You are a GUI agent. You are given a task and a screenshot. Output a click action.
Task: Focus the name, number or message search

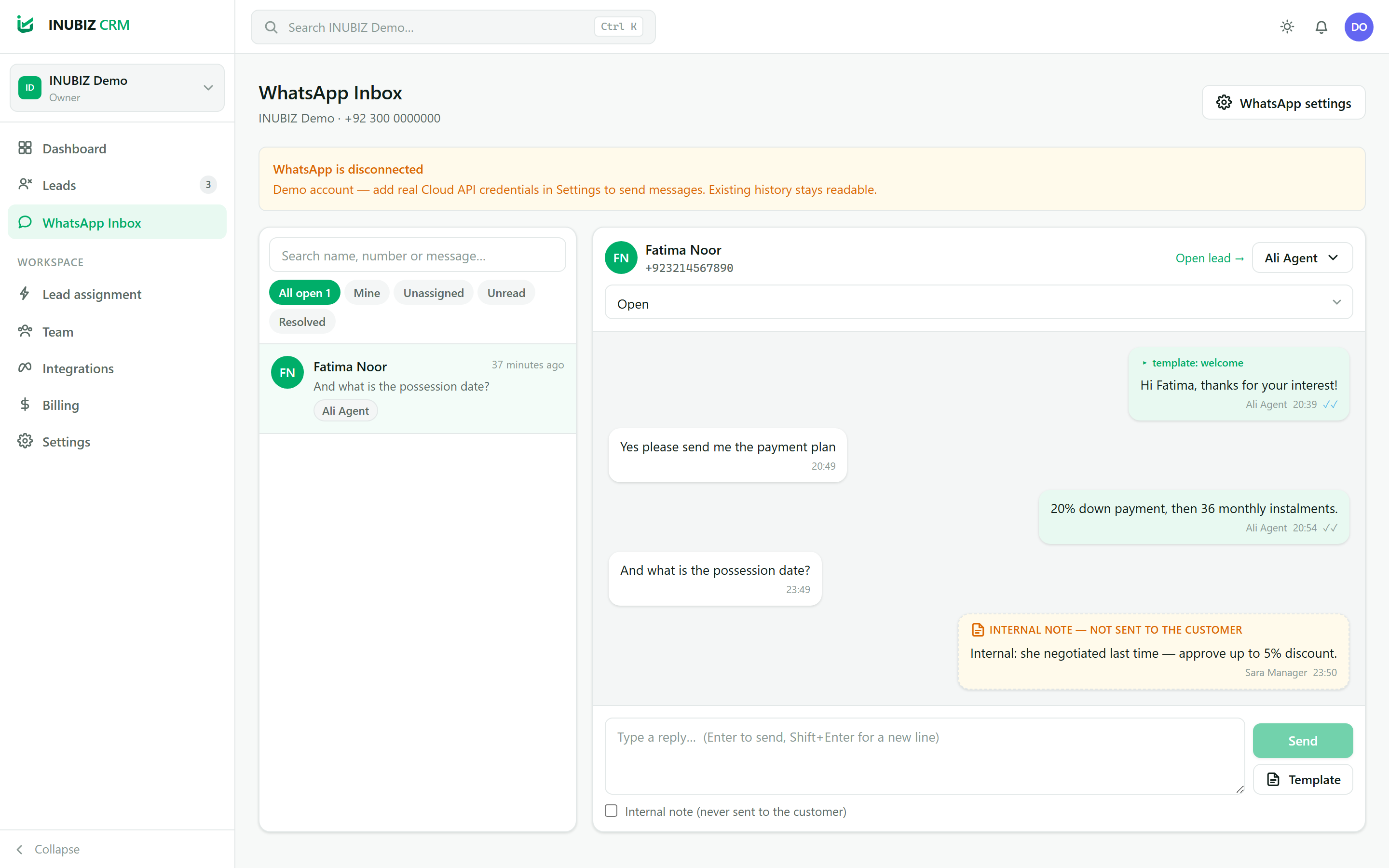[x=417, y=255]
